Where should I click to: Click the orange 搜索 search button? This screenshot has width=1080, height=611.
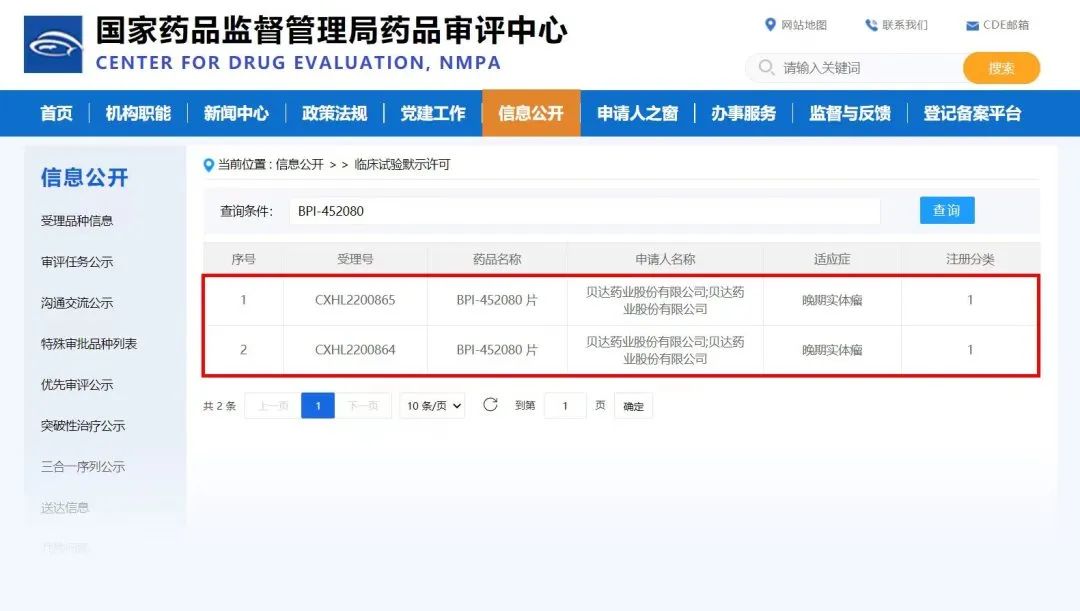1001,68
